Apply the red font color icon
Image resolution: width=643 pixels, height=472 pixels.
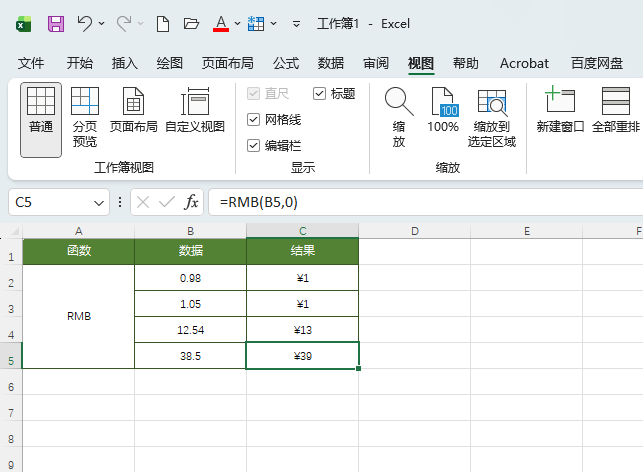click(x=221, y=24)
